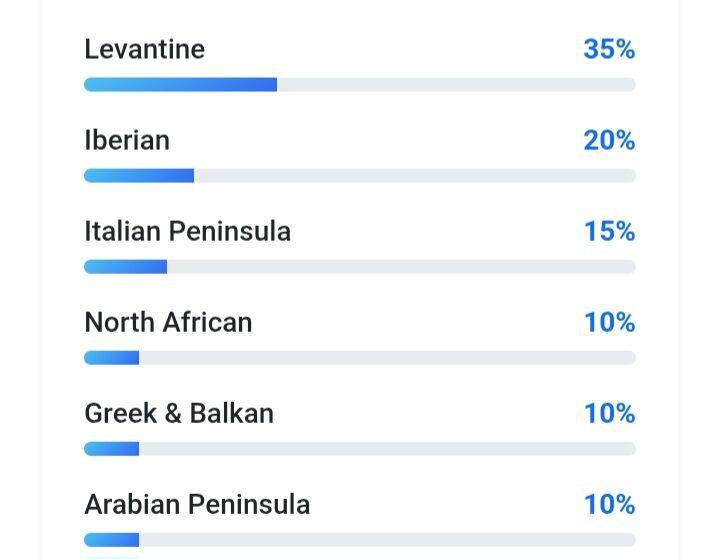Click the 35% value for Levantine
Screen dimensions: 720x559
coord(609,49)
